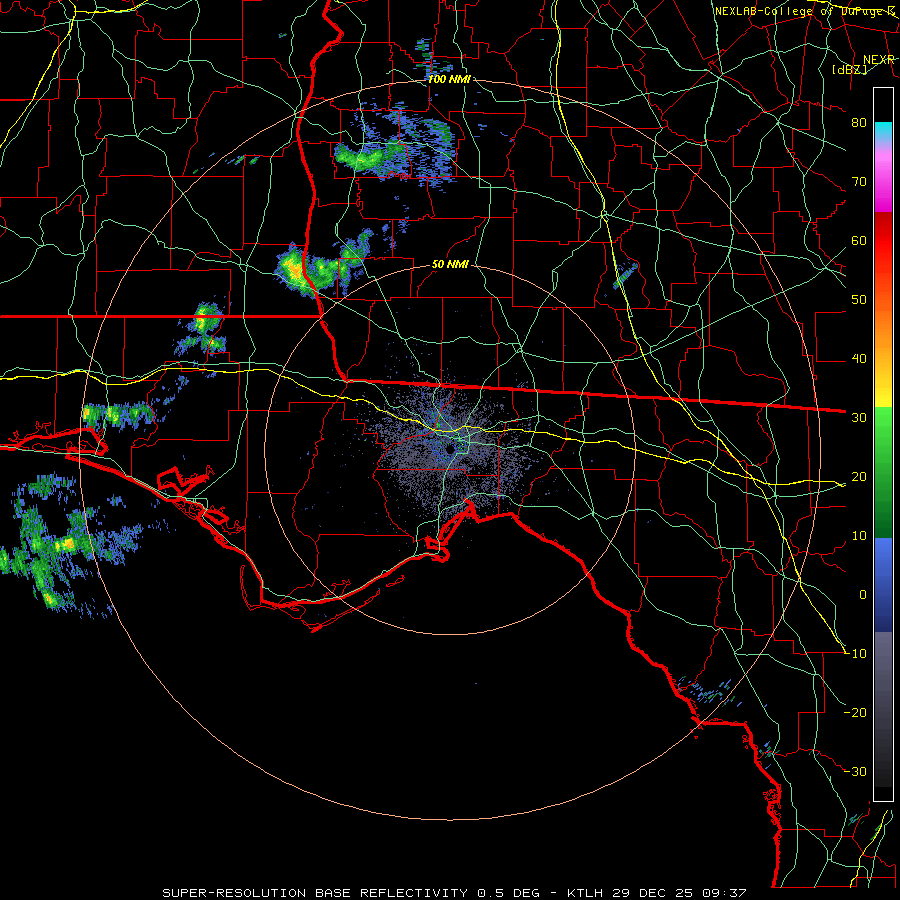Click the blue segment of the dBZ color bar
Screen dimensions: 900x900
tap(883, 585)
